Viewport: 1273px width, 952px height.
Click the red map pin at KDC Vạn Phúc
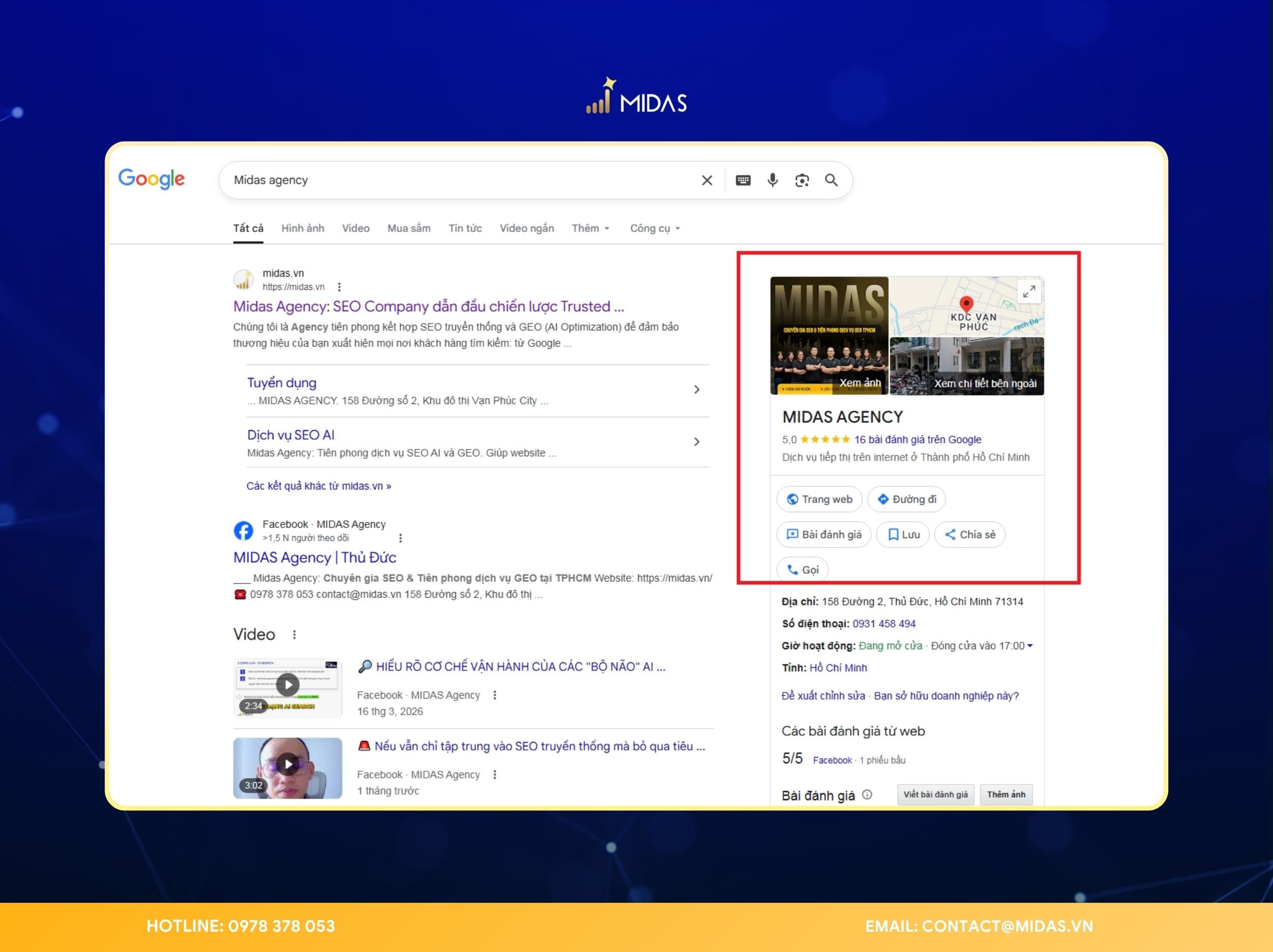click(x=966, y=304)
